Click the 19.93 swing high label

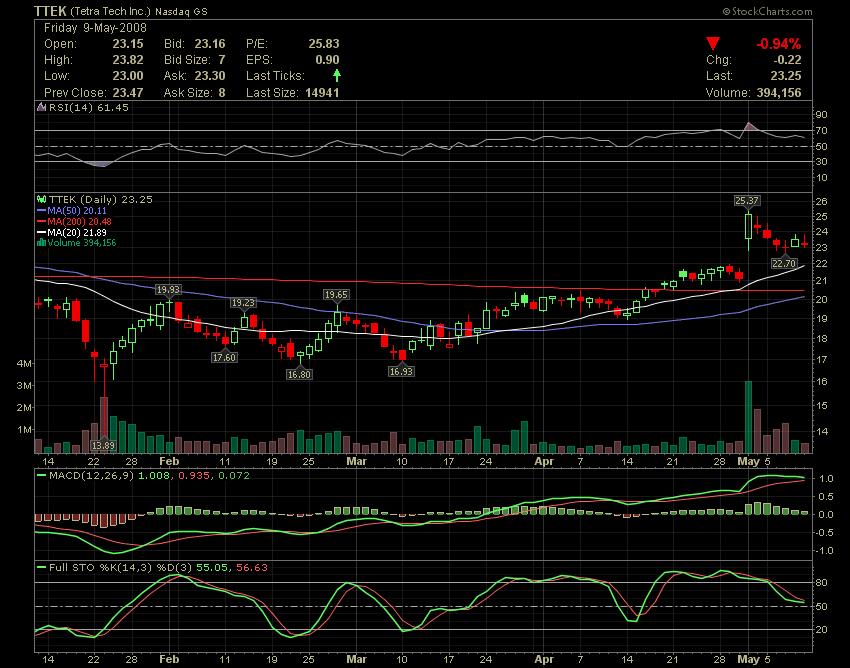click(168, 290)
